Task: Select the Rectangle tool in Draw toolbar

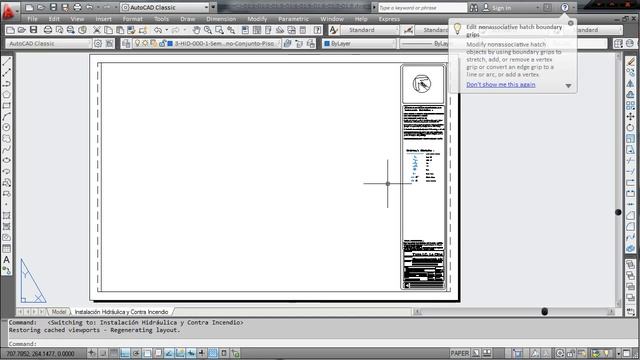Action: [7, 106]
